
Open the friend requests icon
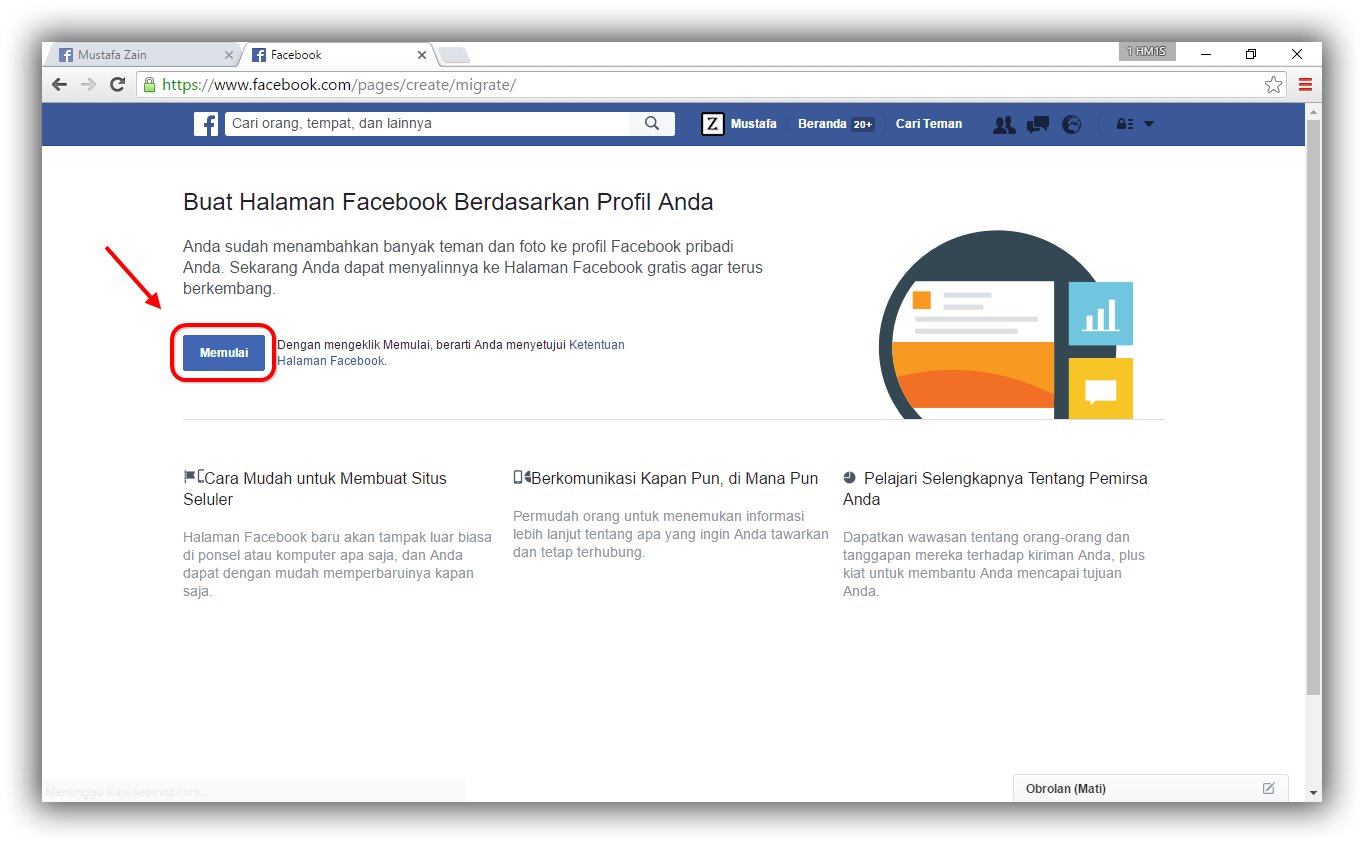click(x=1004, y=124)
